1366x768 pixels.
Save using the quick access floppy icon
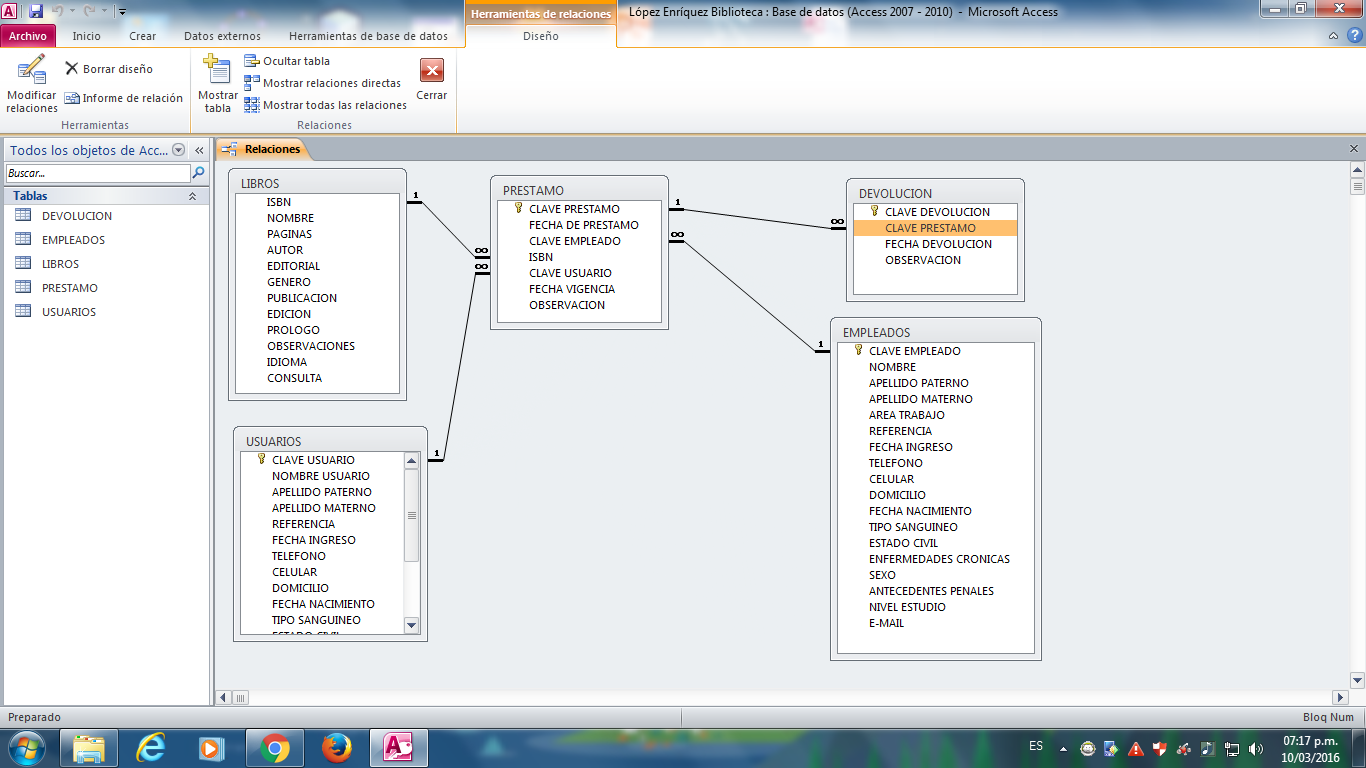click(x=36, y=12)
